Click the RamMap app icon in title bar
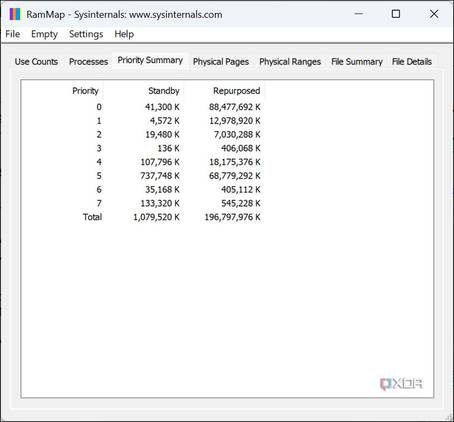This screenshot has height=422, width=454. [x=15, y=14]
